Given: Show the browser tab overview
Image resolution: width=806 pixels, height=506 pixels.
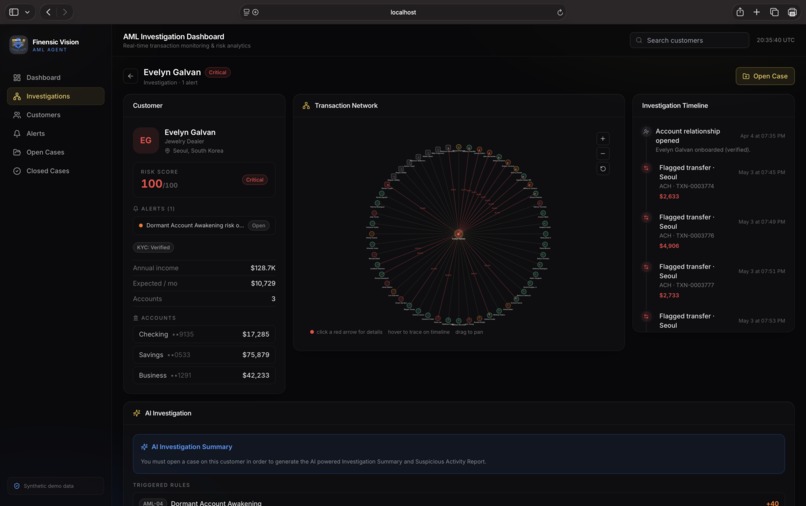Looking at the screenshot, I should coord(774,12).
